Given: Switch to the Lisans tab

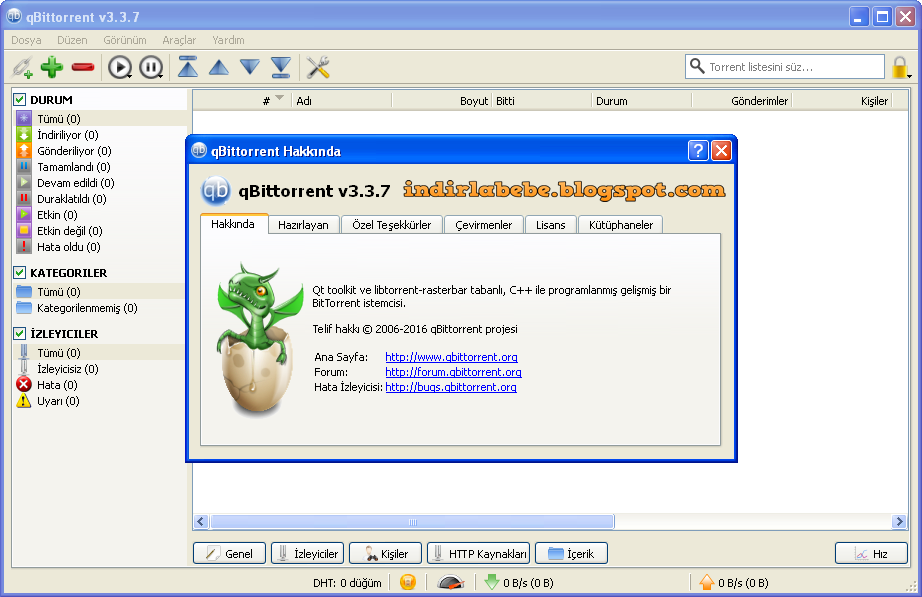Looking at the screenshot, I should pyautogui.click(x=550, y=225).
